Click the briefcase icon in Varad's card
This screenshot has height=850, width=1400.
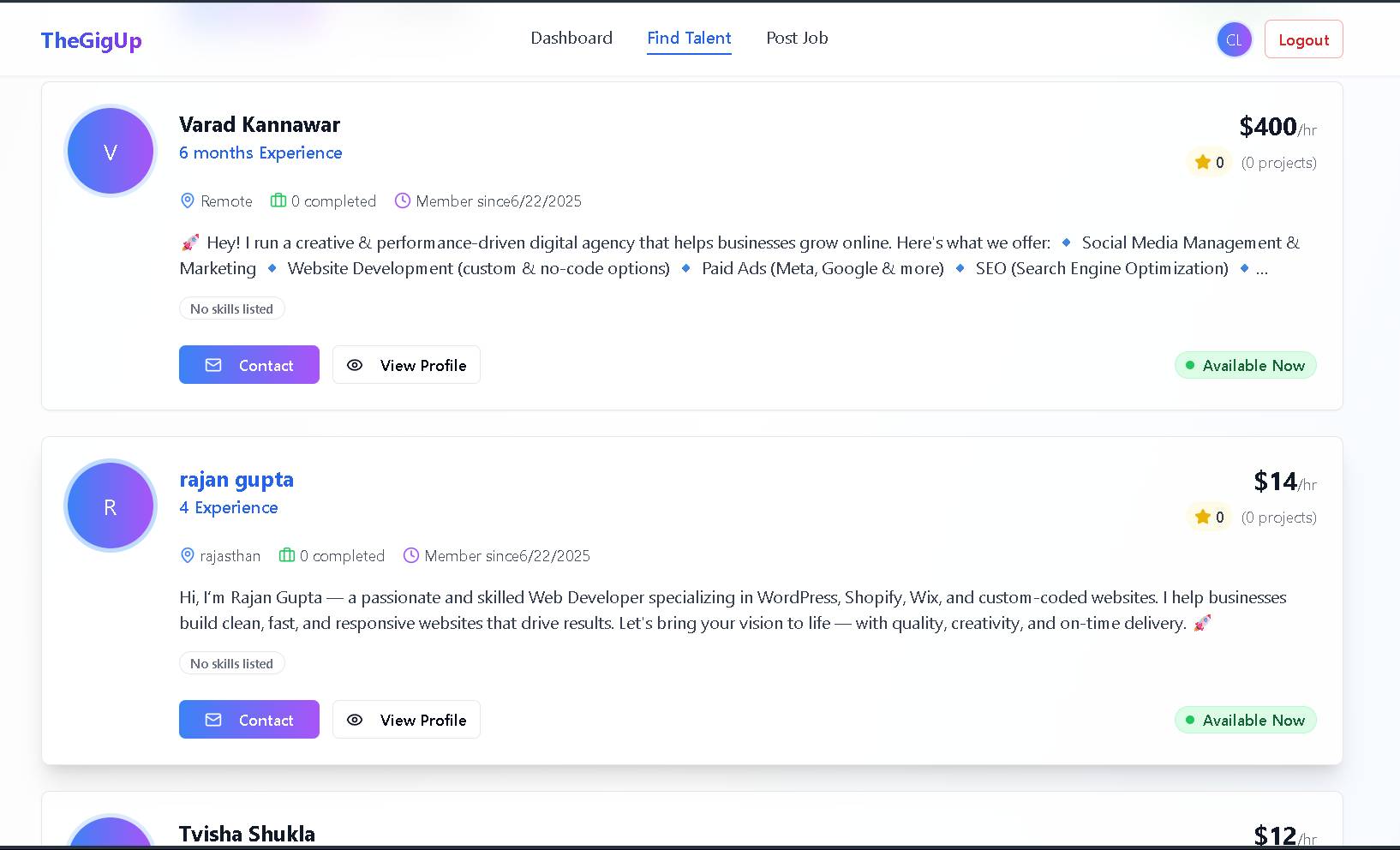click(x=278, y=201)
